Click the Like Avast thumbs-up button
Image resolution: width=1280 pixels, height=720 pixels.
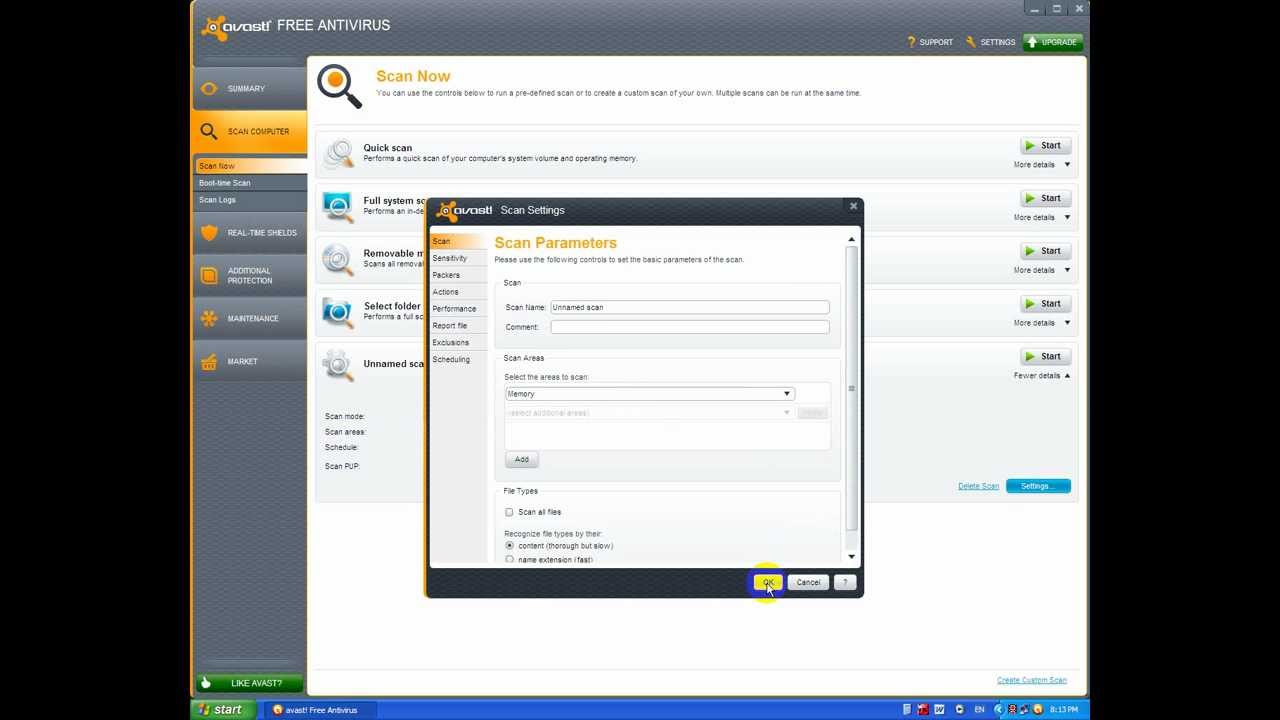249,683
